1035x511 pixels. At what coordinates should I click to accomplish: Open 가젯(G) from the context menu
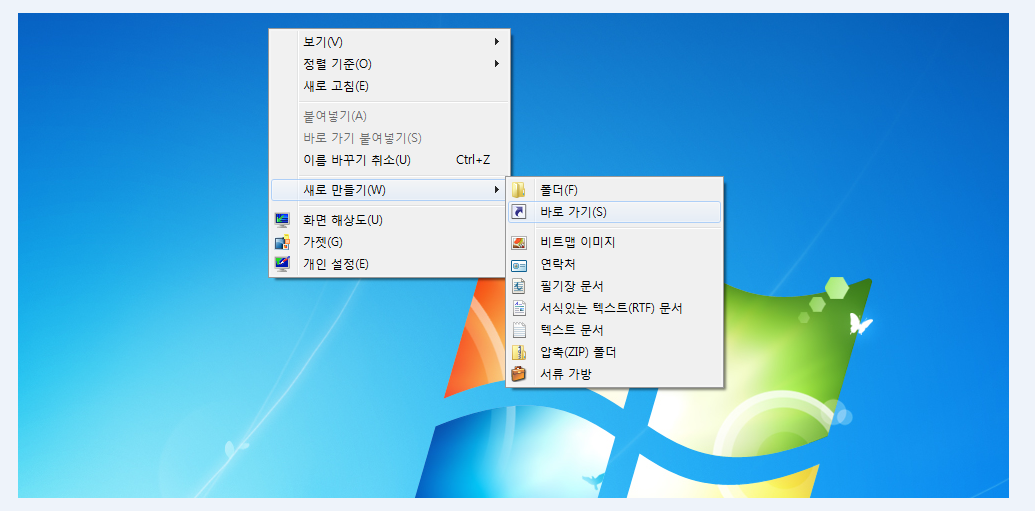(389, 242)
